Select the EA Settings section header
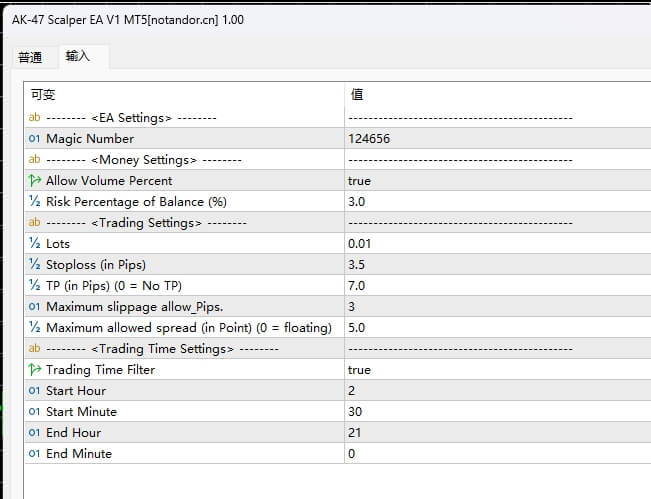The height and width of the screenshot is (499, 651). pos(131,118)
